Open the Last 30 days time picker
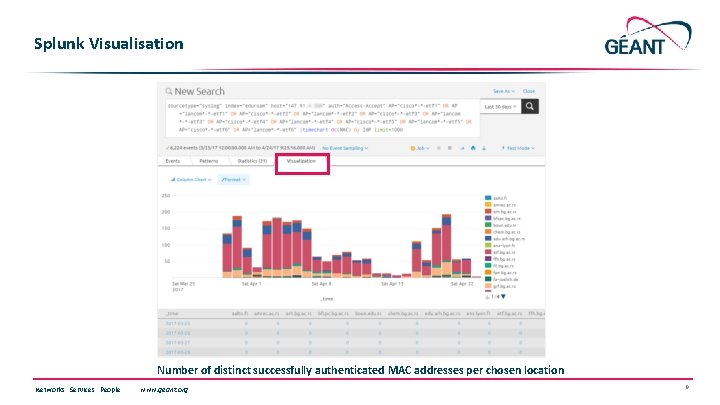 pyautogui.click(x=501, y=107)
